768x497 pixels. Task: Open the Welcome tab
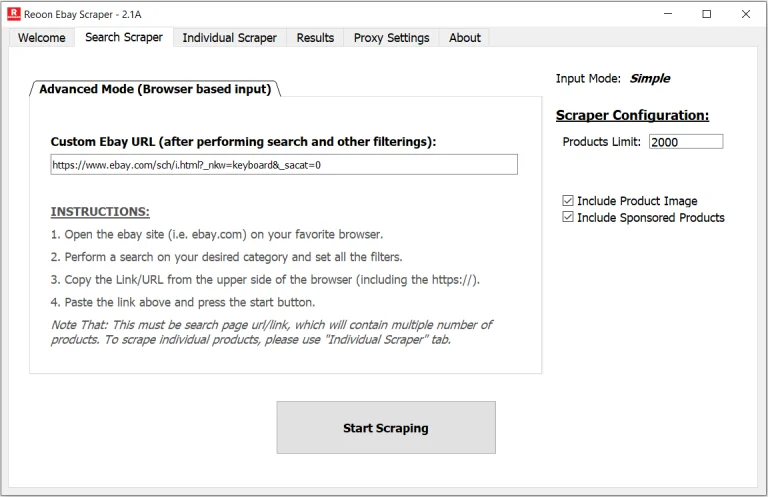(x=42, y=38)
